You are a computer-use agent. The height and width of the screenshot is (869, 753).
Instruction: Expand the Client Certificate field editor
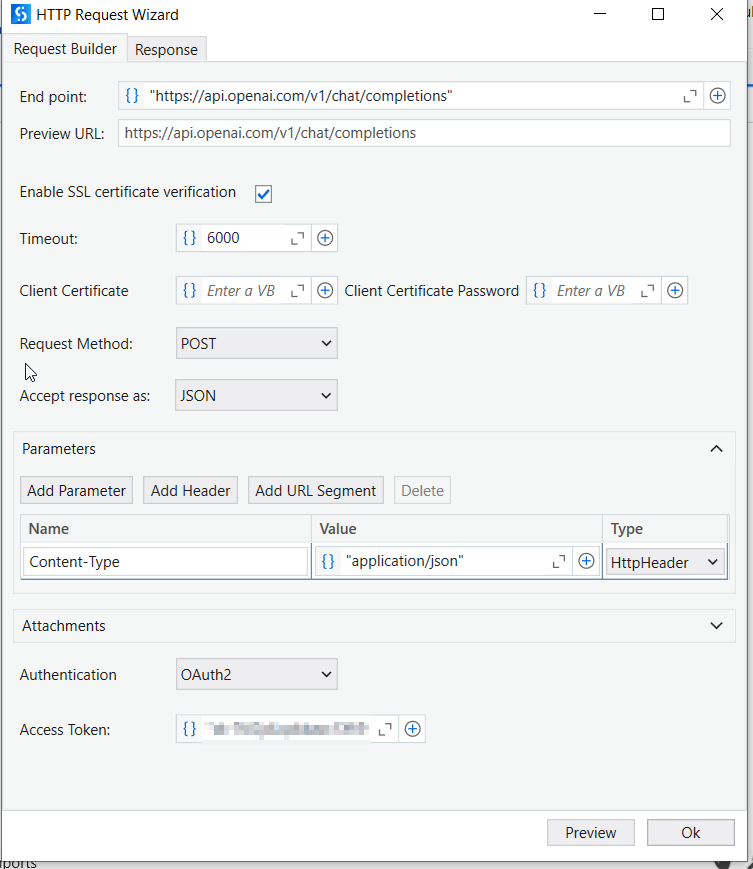(298, 290)
